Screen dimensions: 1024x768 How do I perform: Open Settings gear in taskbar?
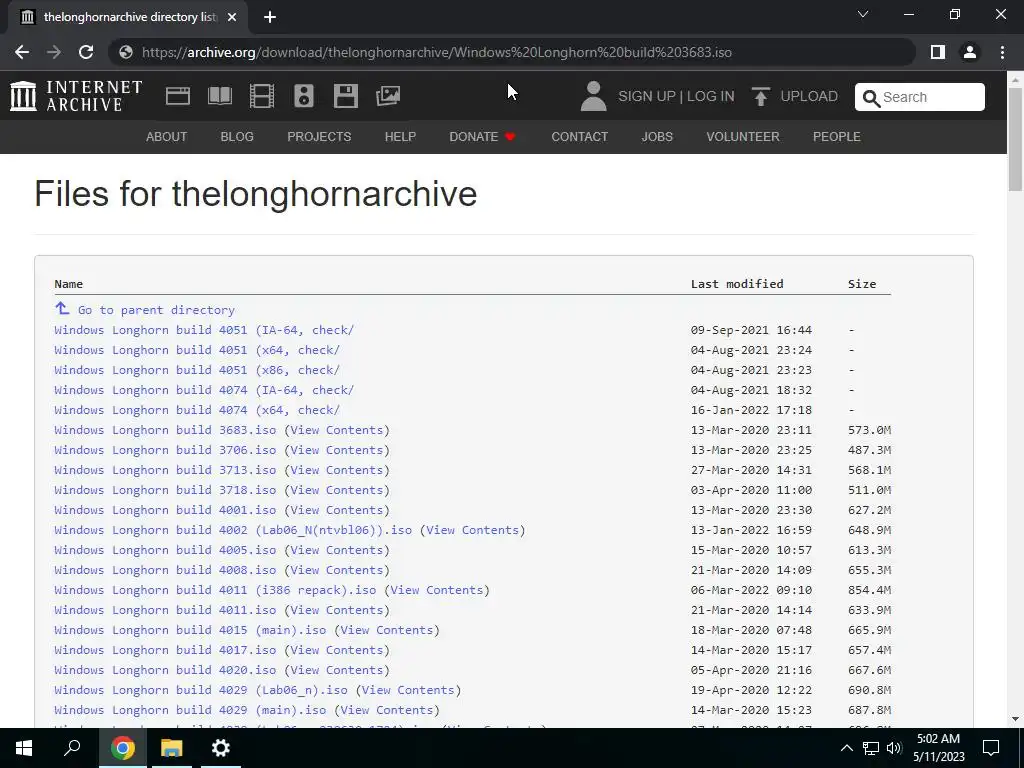(x=221, y=748)
